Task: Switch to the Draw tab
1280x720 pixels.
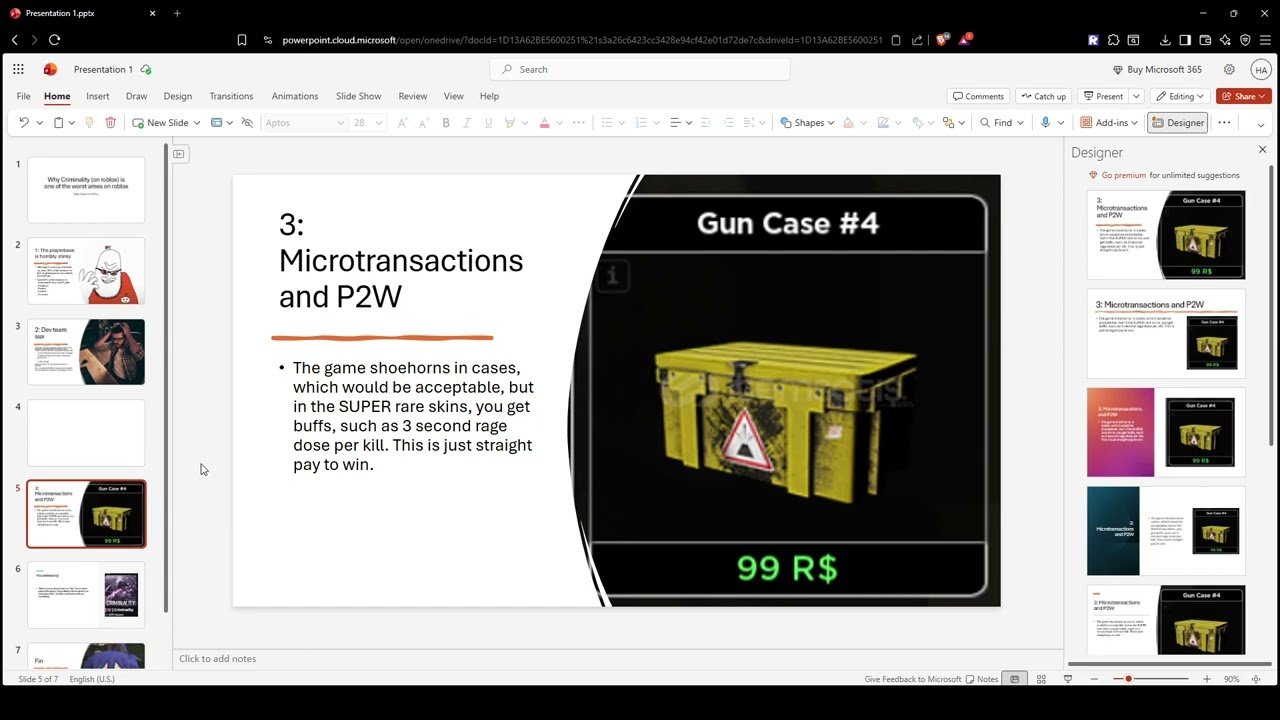Action: pyautogui.click(x=136, y=96)
